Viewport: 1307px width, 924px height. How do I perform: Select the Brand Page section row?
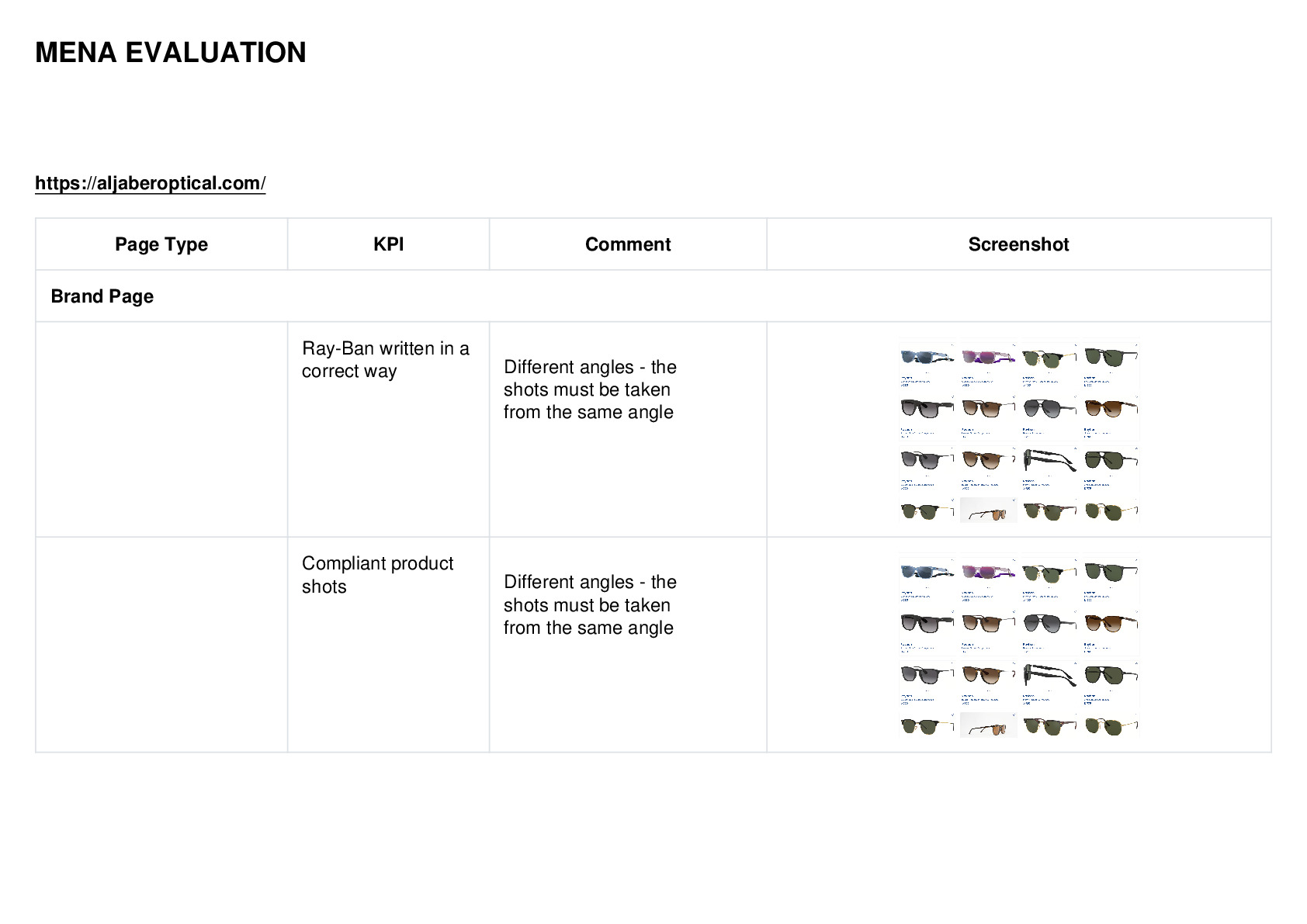pyautogui.click(x=653, y=296)
